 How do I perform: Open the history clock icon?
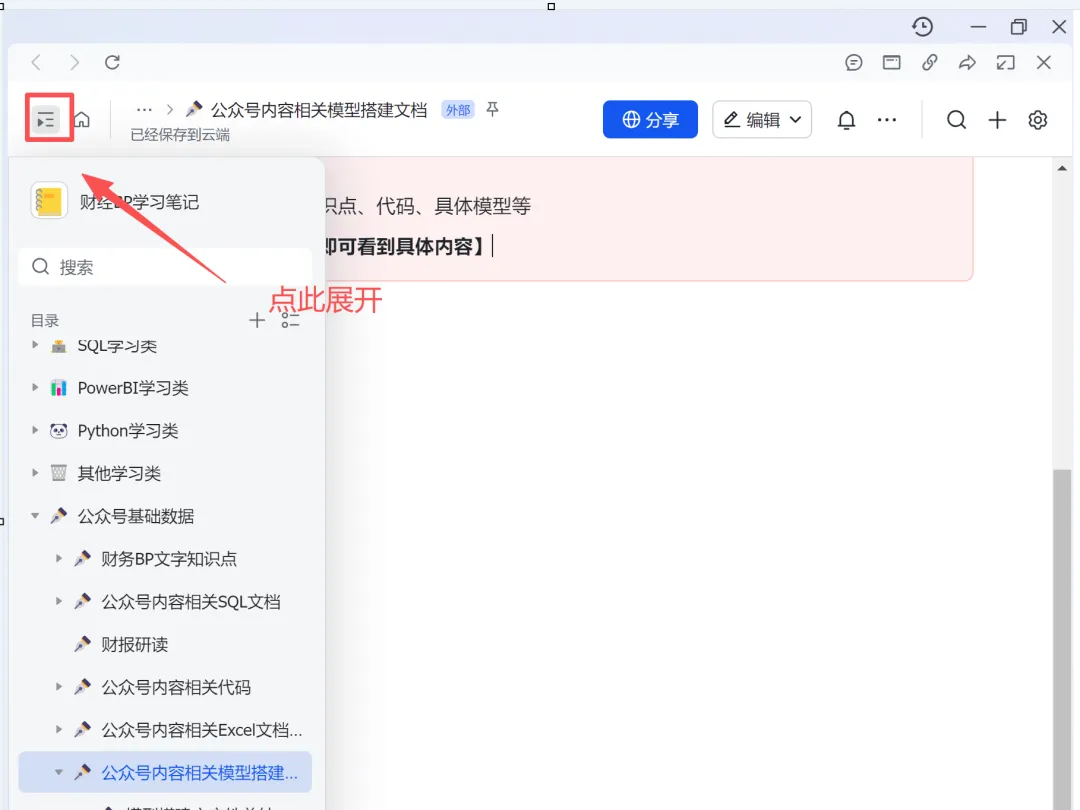[x=922, y=27]
